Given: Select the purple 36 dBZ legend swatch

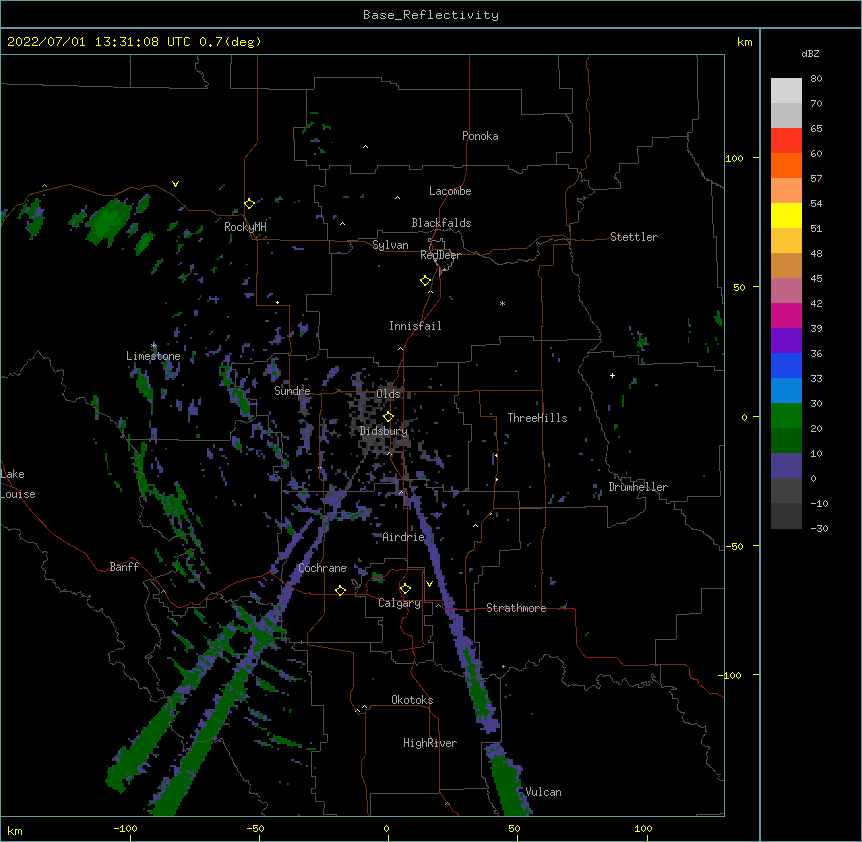Looking at the screenshot, I should pos(786,341).
